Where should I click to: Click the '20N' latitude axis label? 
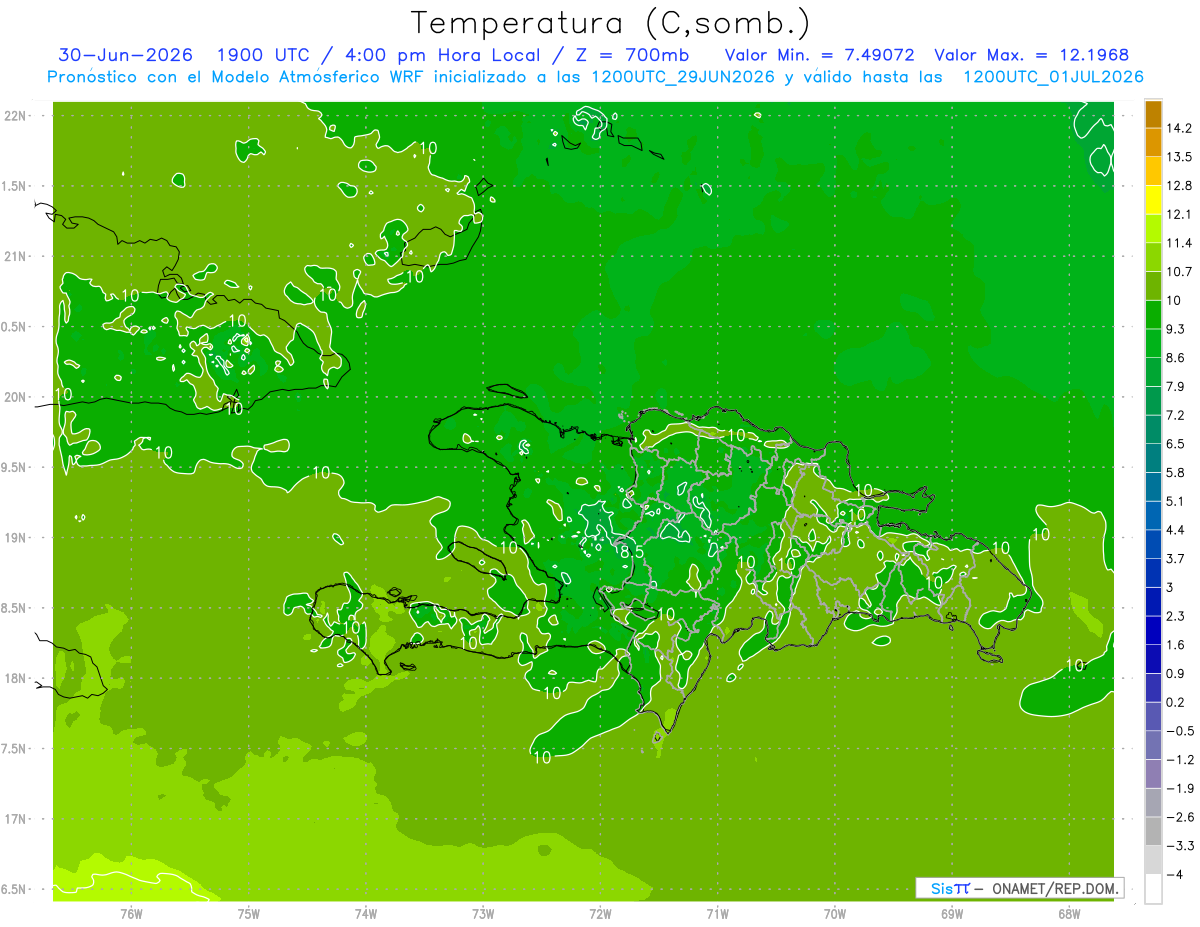point(15,397)
